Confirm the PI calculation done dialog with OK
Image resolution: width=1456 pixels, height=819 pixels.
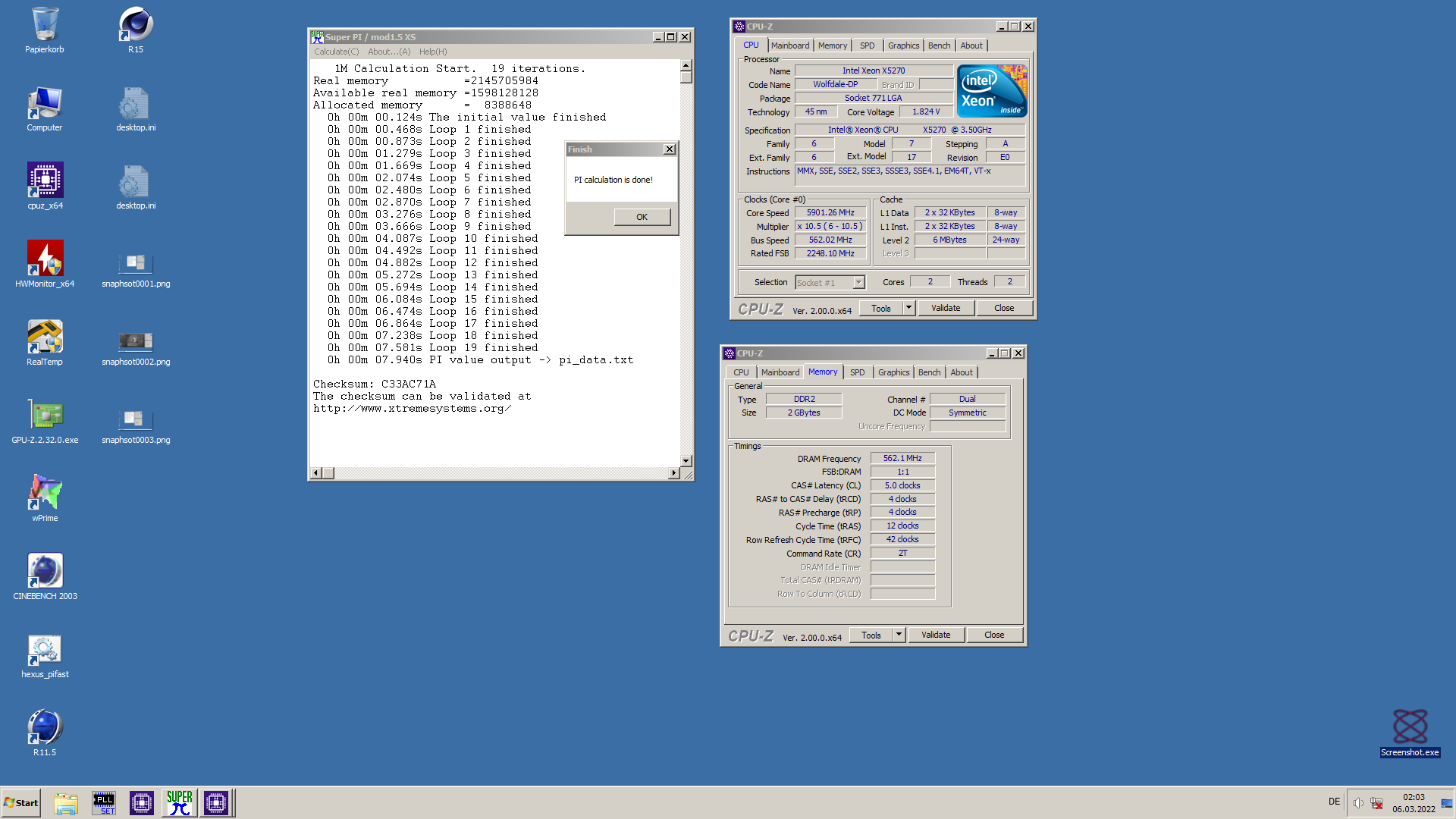point(642,217)
